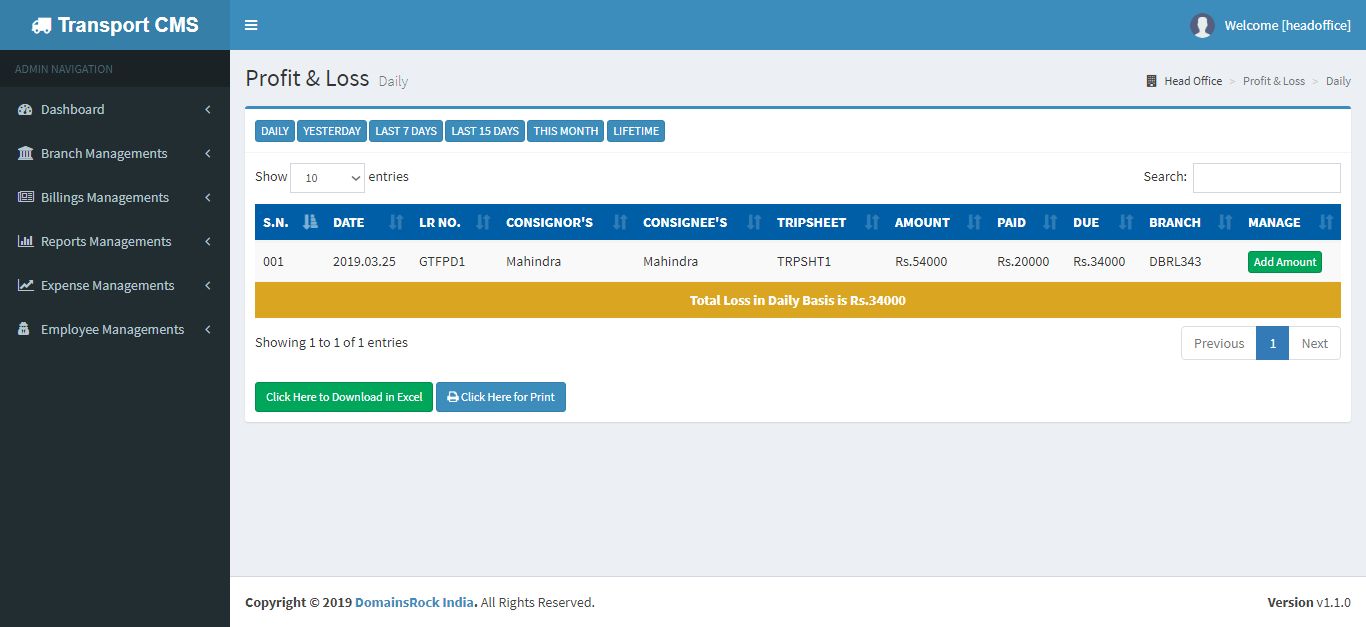The height and width of the screenshot is (627, 1366).
Task: Click Here to Download in Excel button
Action: 344,397
